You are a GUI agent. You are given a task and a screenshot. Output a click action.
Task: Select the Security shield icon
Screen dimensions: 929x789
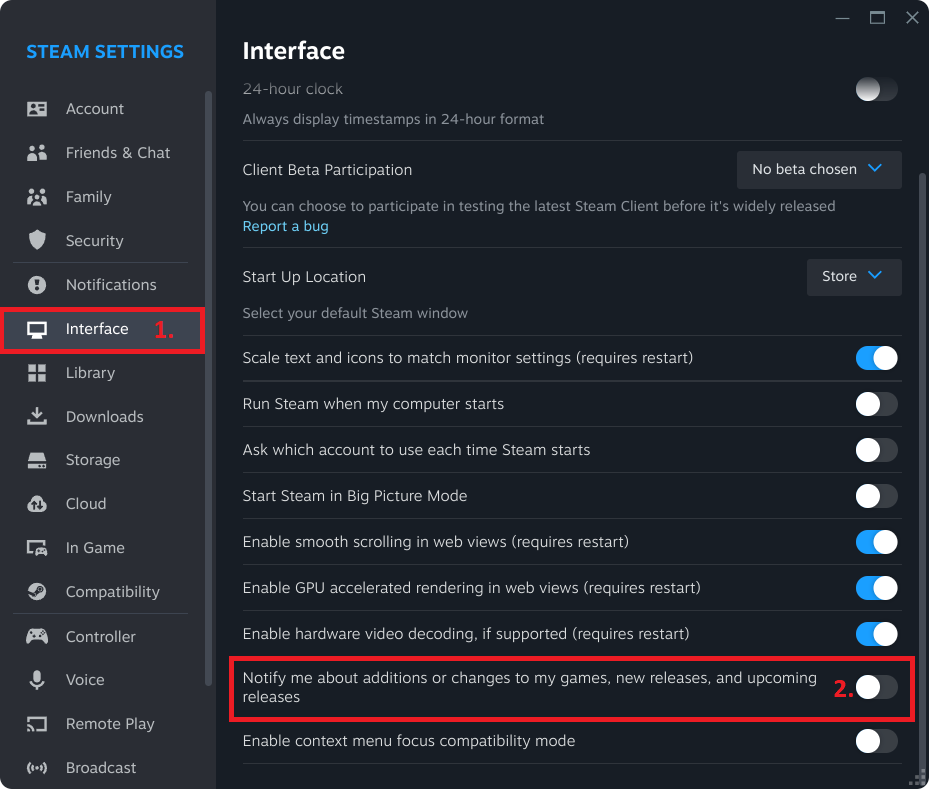tap(37, 240)
